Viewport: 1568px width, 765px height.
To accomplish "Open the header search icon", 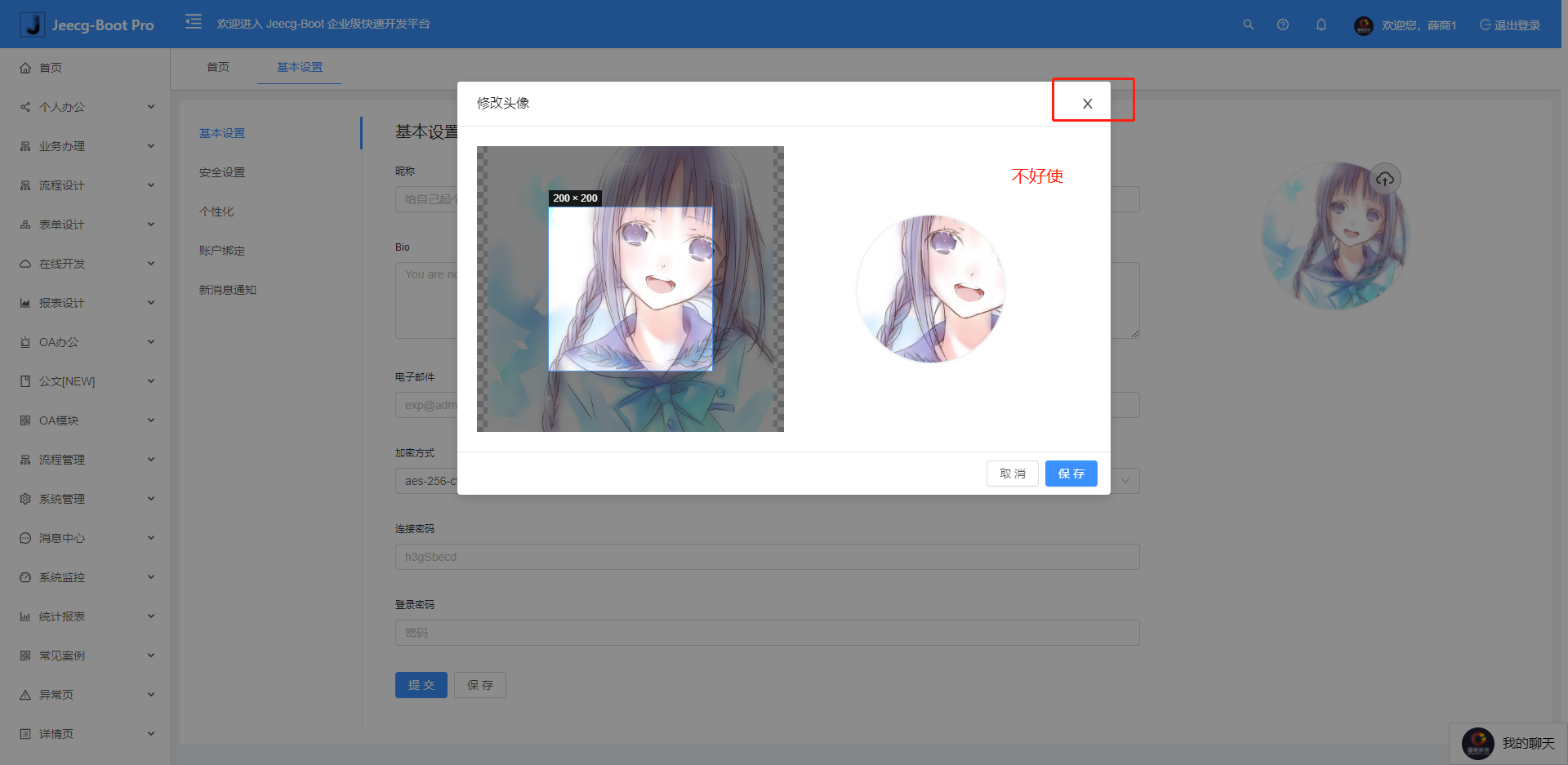I will [1248, 24].
